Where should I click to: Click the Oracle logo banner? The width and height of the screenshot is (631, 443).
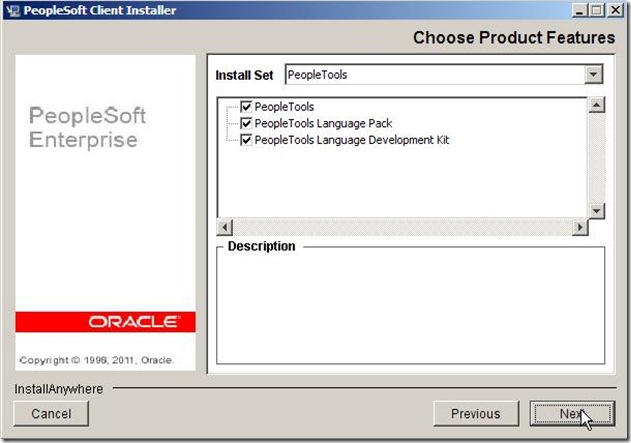(106, 322)
